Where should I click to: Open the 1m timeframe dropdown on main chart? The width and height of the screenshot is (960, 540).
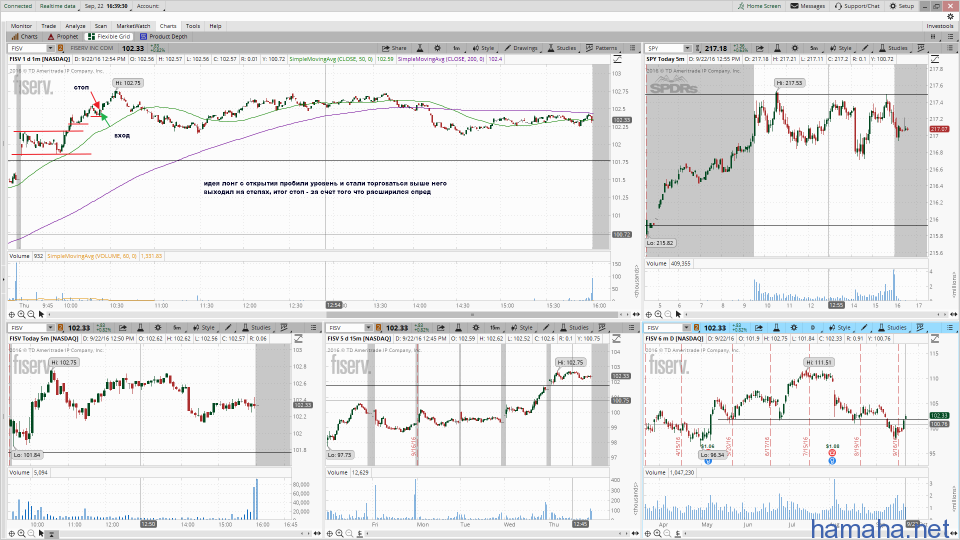pyautogui.click(x=457, y=48)
